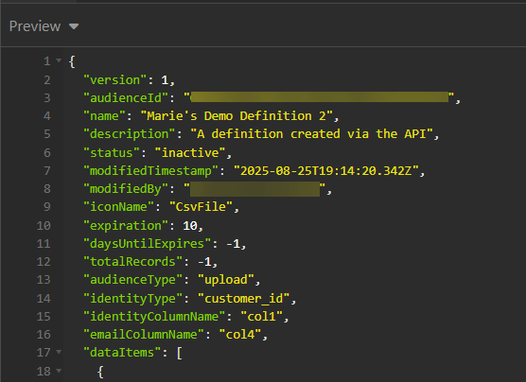
Task: Click the "CsvFile" iconName value
Action: (x=201, y=207)
